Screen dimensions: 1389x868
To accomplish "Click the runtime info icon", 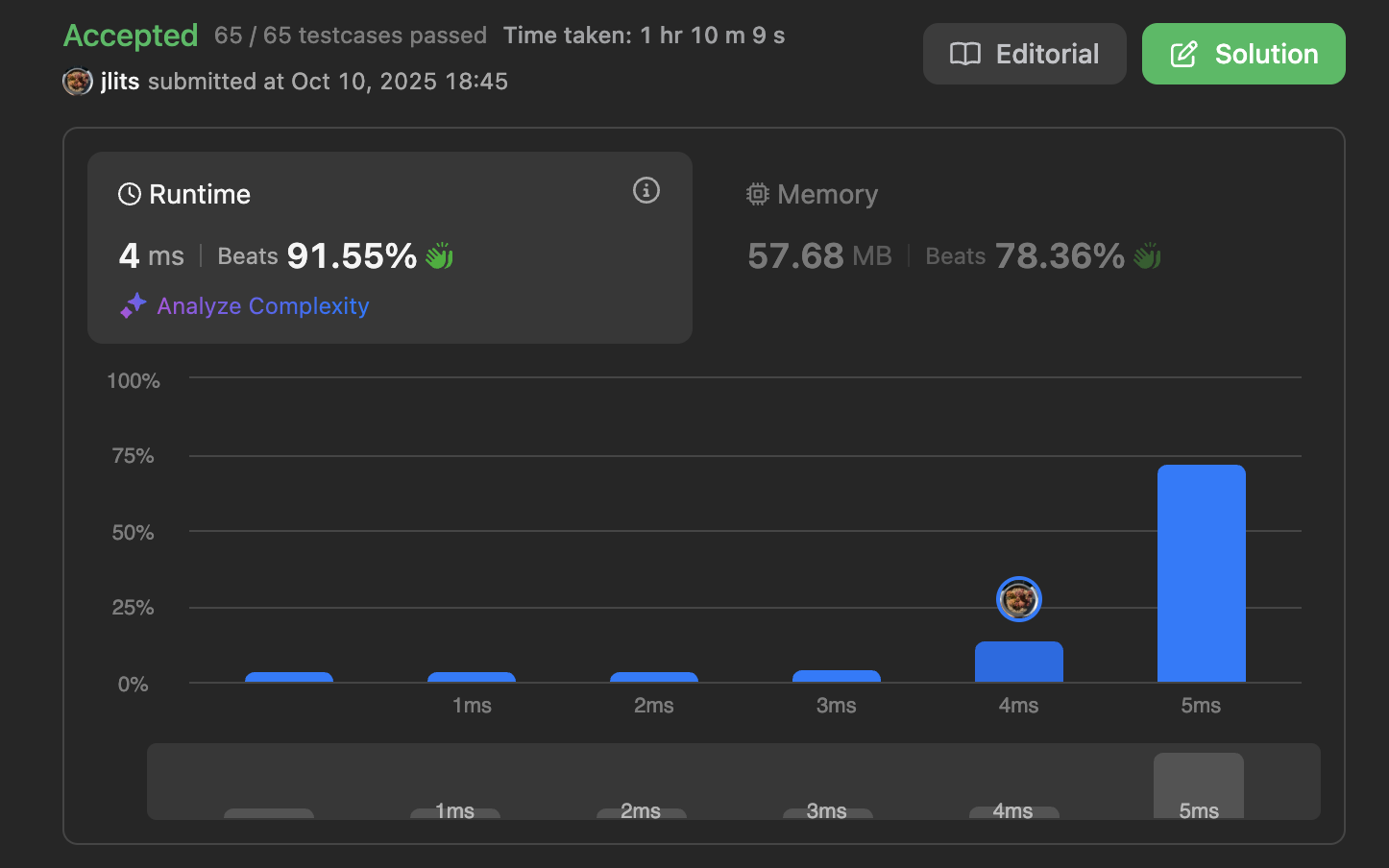I will [x=646, y=190].
